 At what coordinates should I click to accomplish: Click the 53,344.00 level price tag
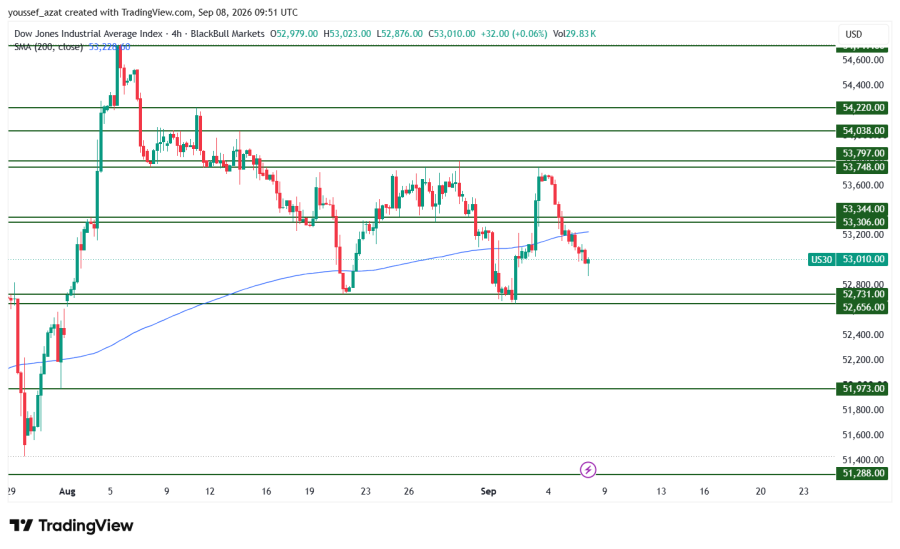862,209
